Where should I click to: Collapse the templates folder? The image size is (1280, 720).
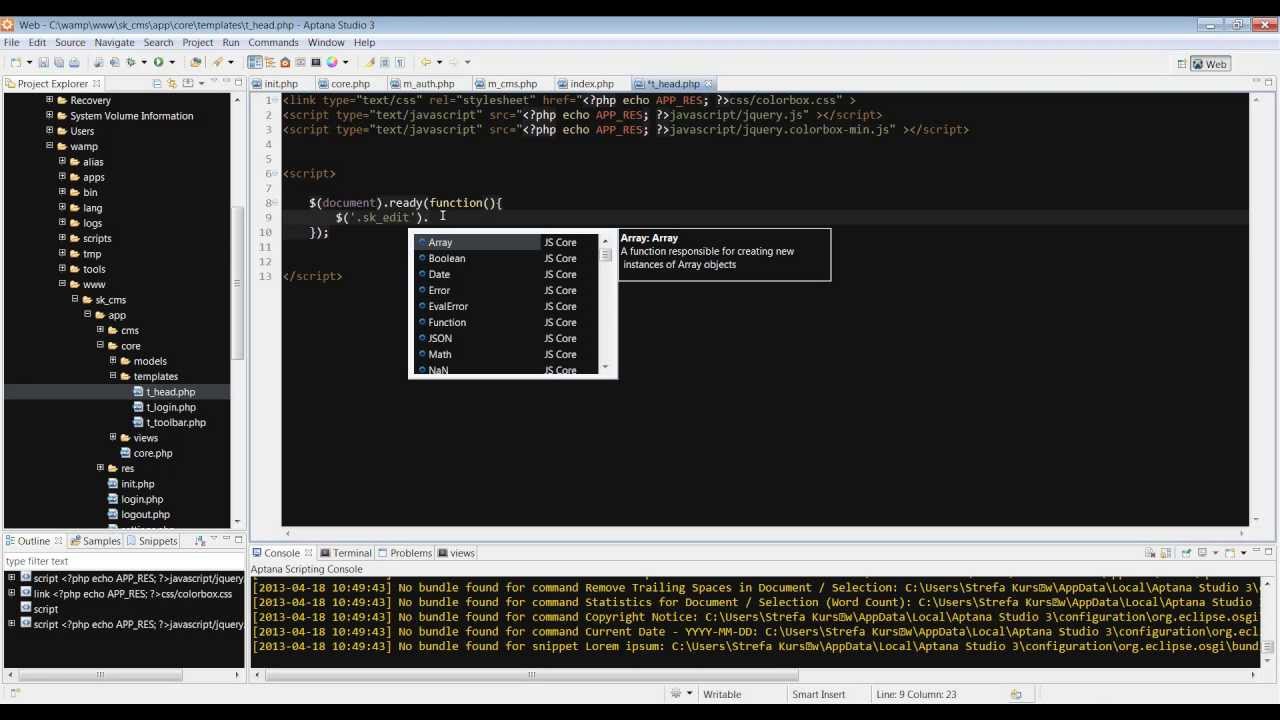click(x=113, y=376)
